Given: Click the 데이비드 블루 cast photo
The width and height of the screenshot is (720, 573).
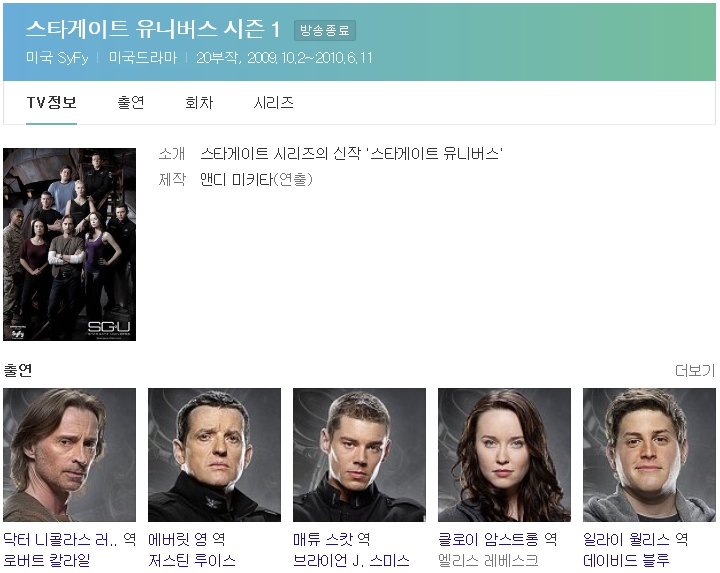Looking at the screenshot, I should click(649, 455).
